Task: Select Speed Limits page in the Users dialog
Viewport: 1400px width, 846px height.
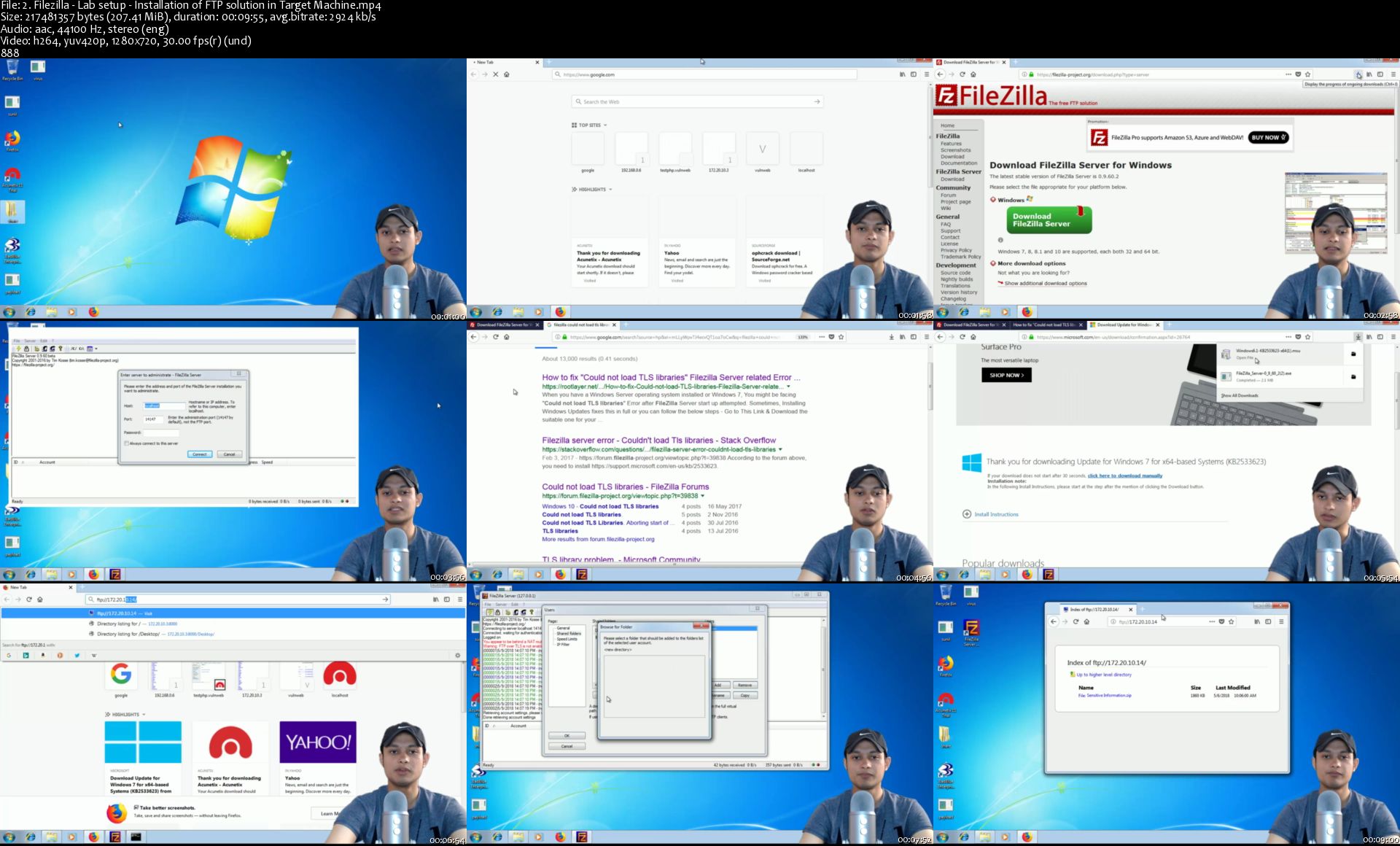Action: tap(567, 640)
